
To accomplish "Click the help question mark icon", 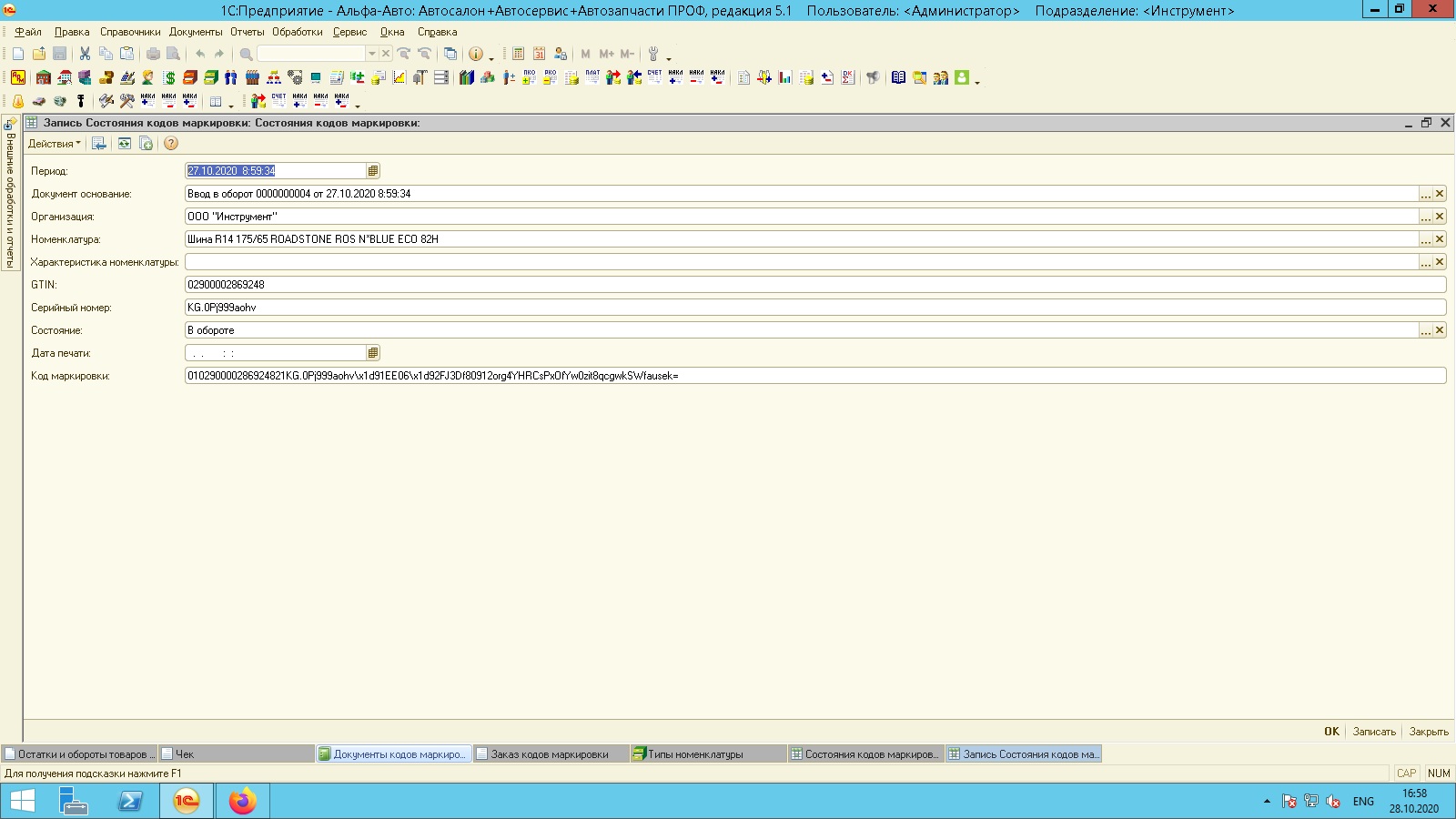I will pos(171,144).
